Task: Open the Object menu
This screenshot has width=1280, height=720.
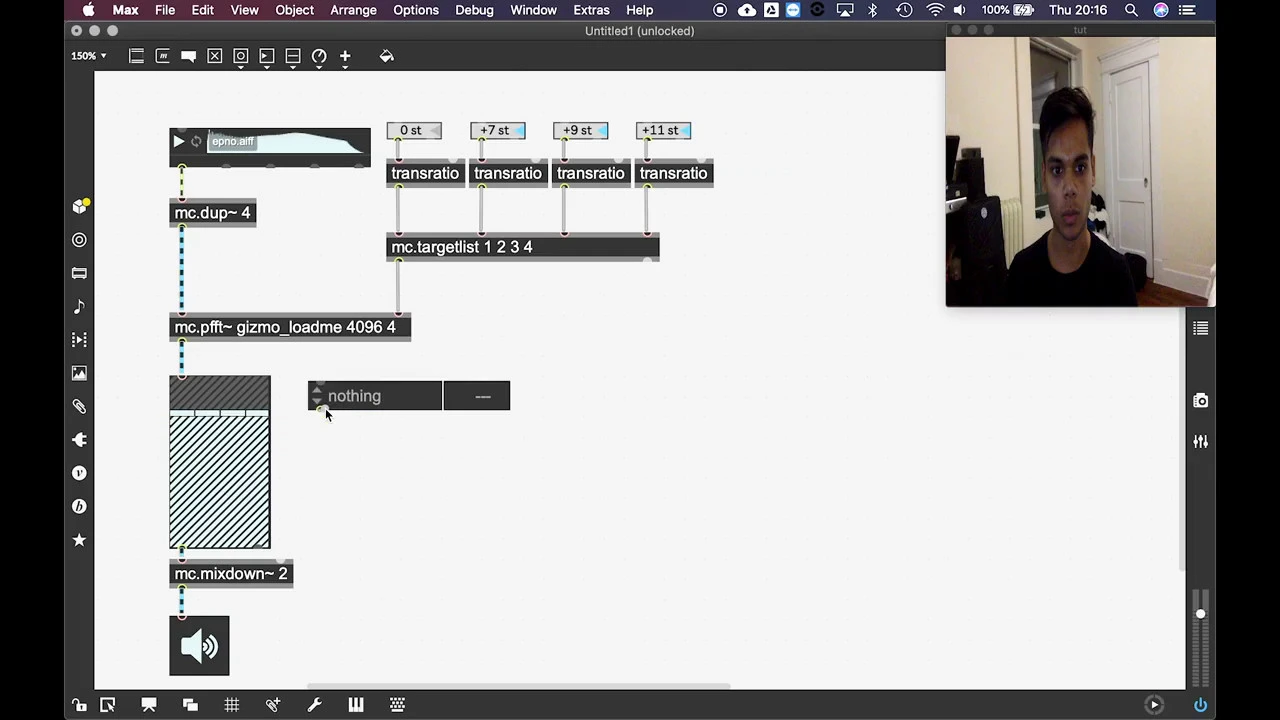Action: [x=294, y=10]
